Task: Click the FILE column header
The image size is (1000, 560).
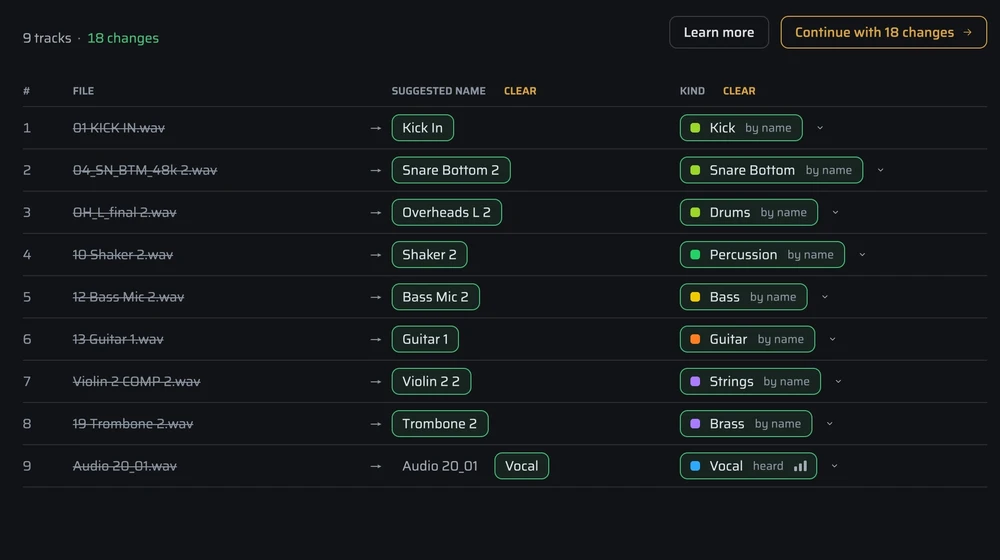Action: click(83, 91)
